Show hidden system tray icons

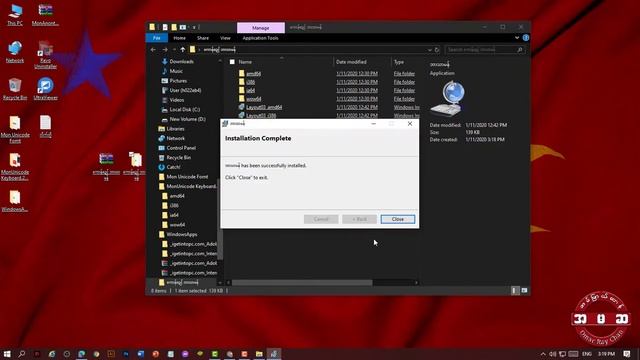click(x=543, y=354)
